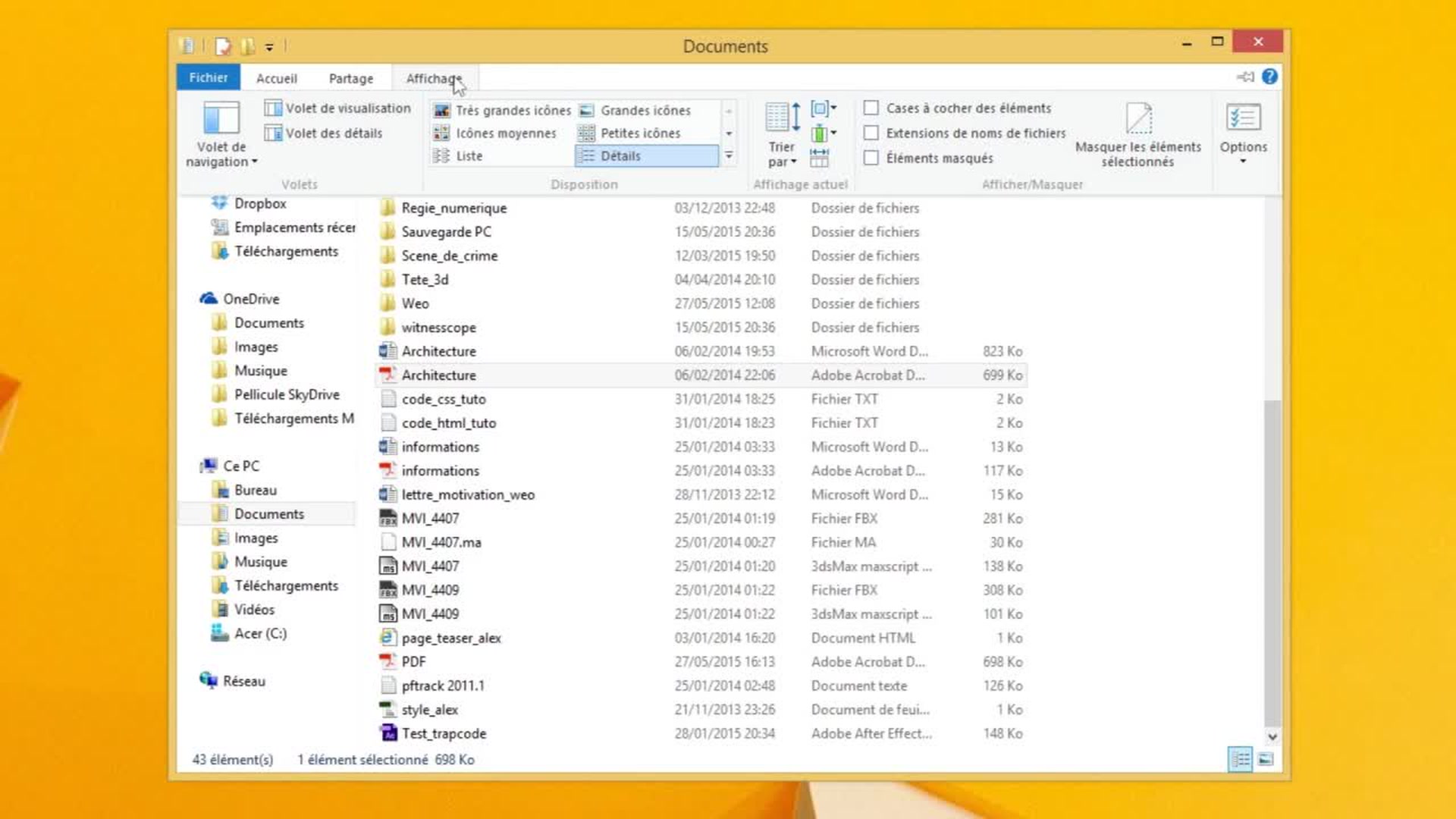This screenshot has height=819, width=1456.
Task: Toggle Éléments masqués checkbox
Action: 871,158
